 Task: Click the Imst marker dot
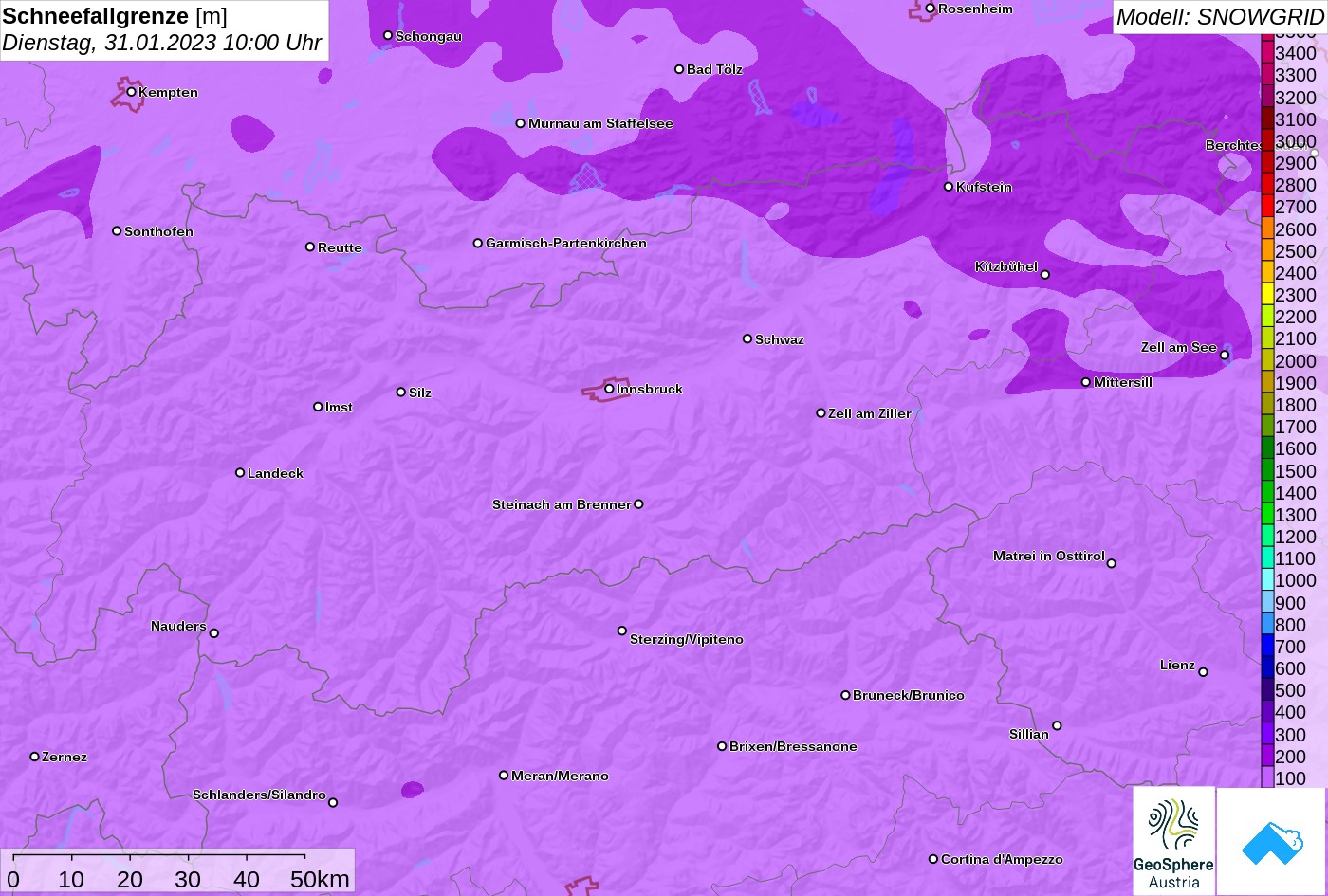point(317,407)
